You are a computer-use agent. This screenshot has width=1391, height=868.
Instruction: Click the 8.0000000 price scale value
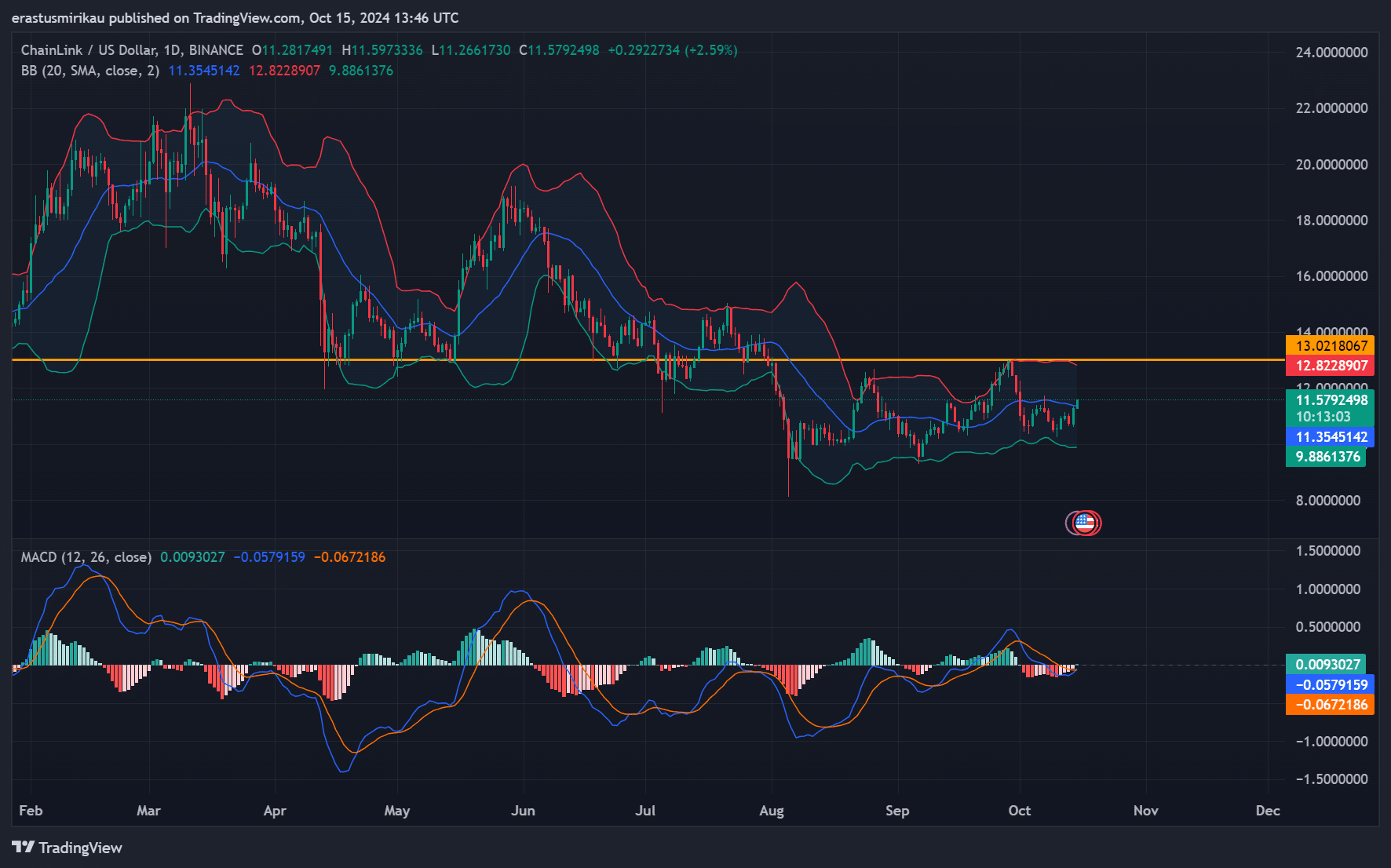tap(1328, 501)
